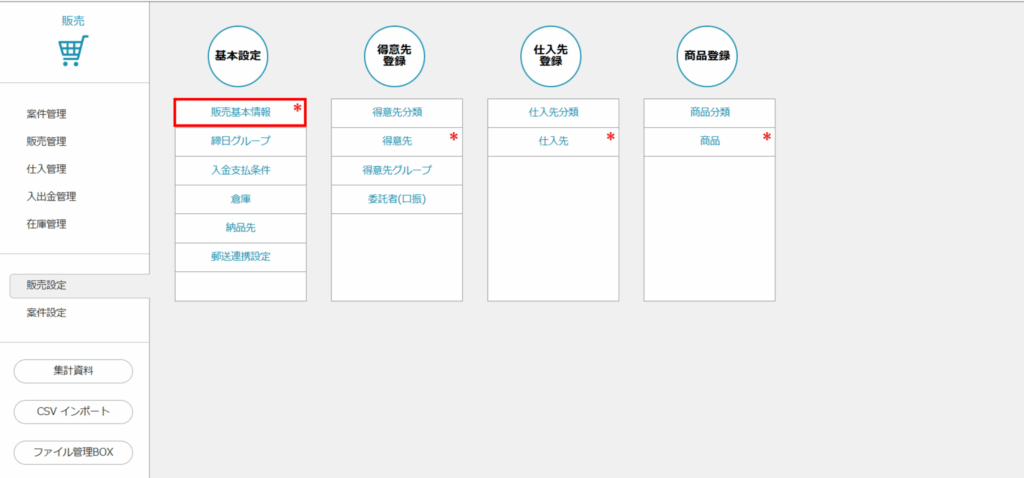Click the 基本設定 circle icon

(240, 56)
